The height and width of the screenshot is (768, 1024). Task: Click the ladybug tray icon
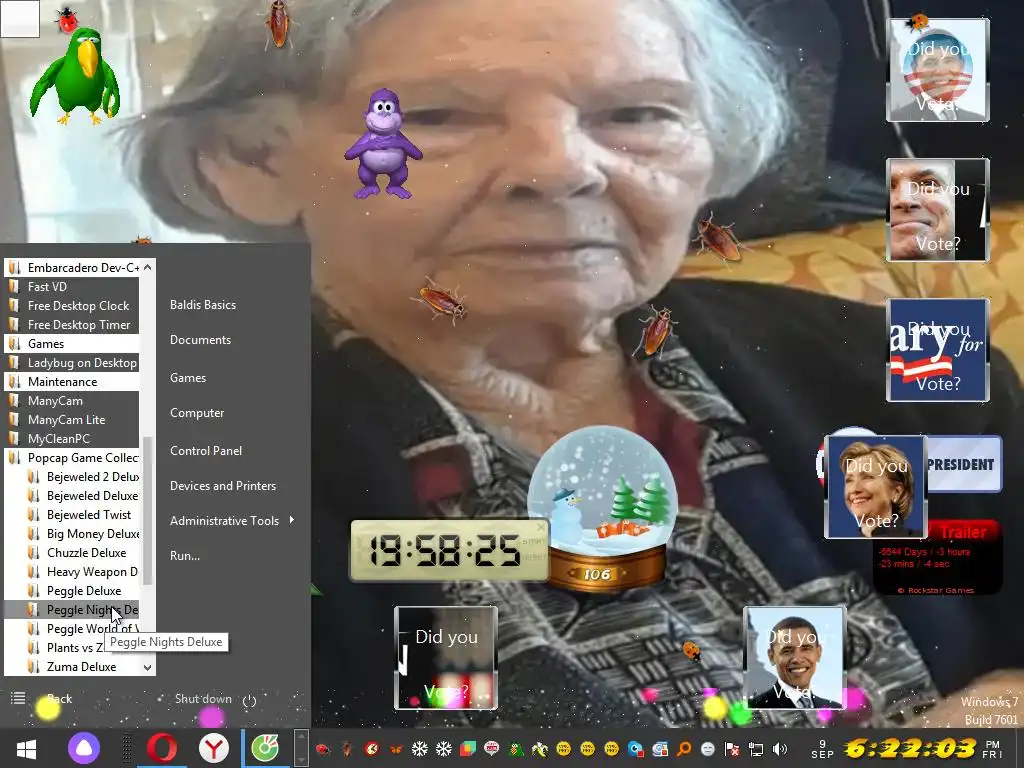pos(322,749)
